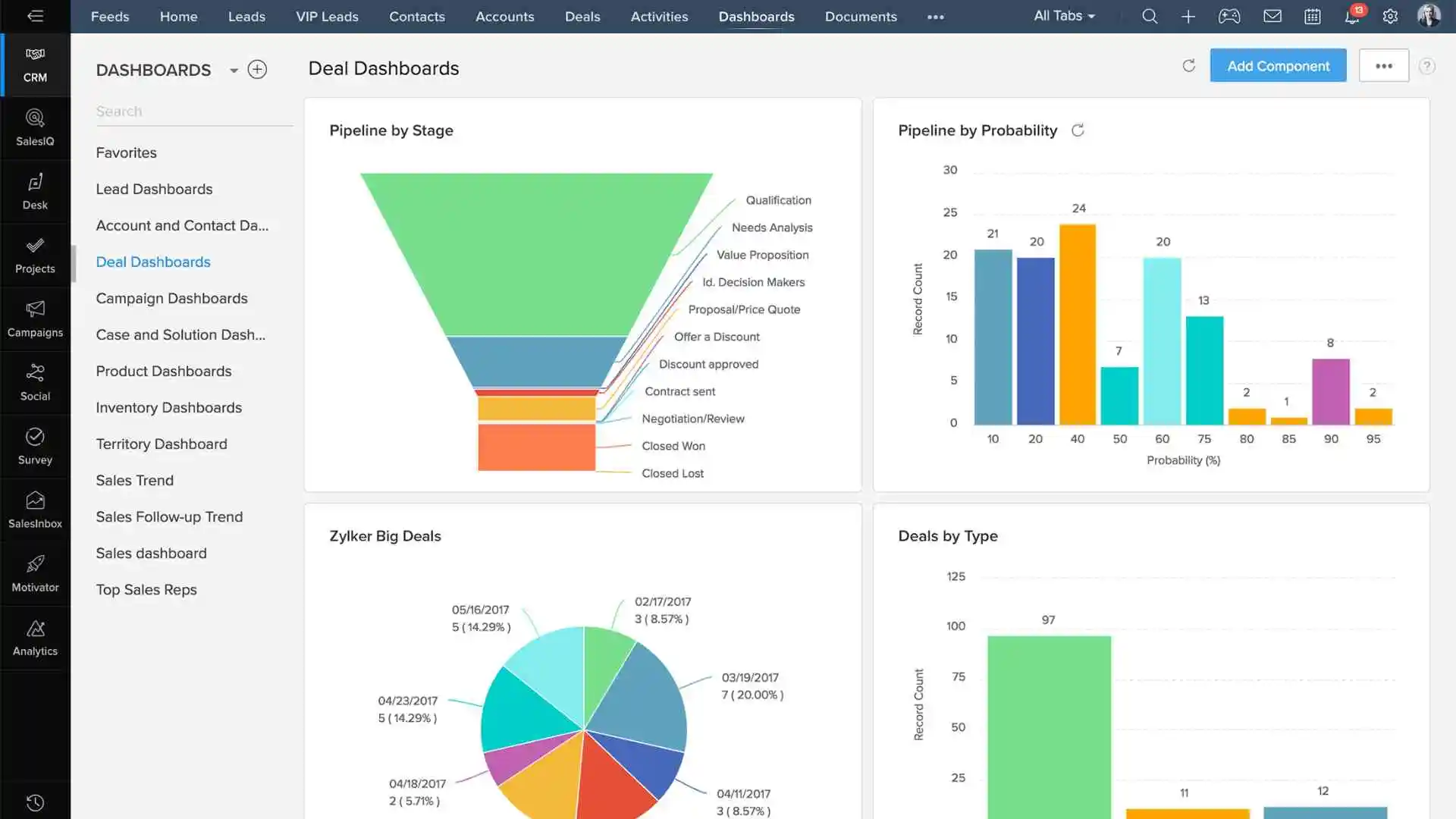Refresh the Pipeline by Probability chart
1456x819 pixels.
[1078, 130]
